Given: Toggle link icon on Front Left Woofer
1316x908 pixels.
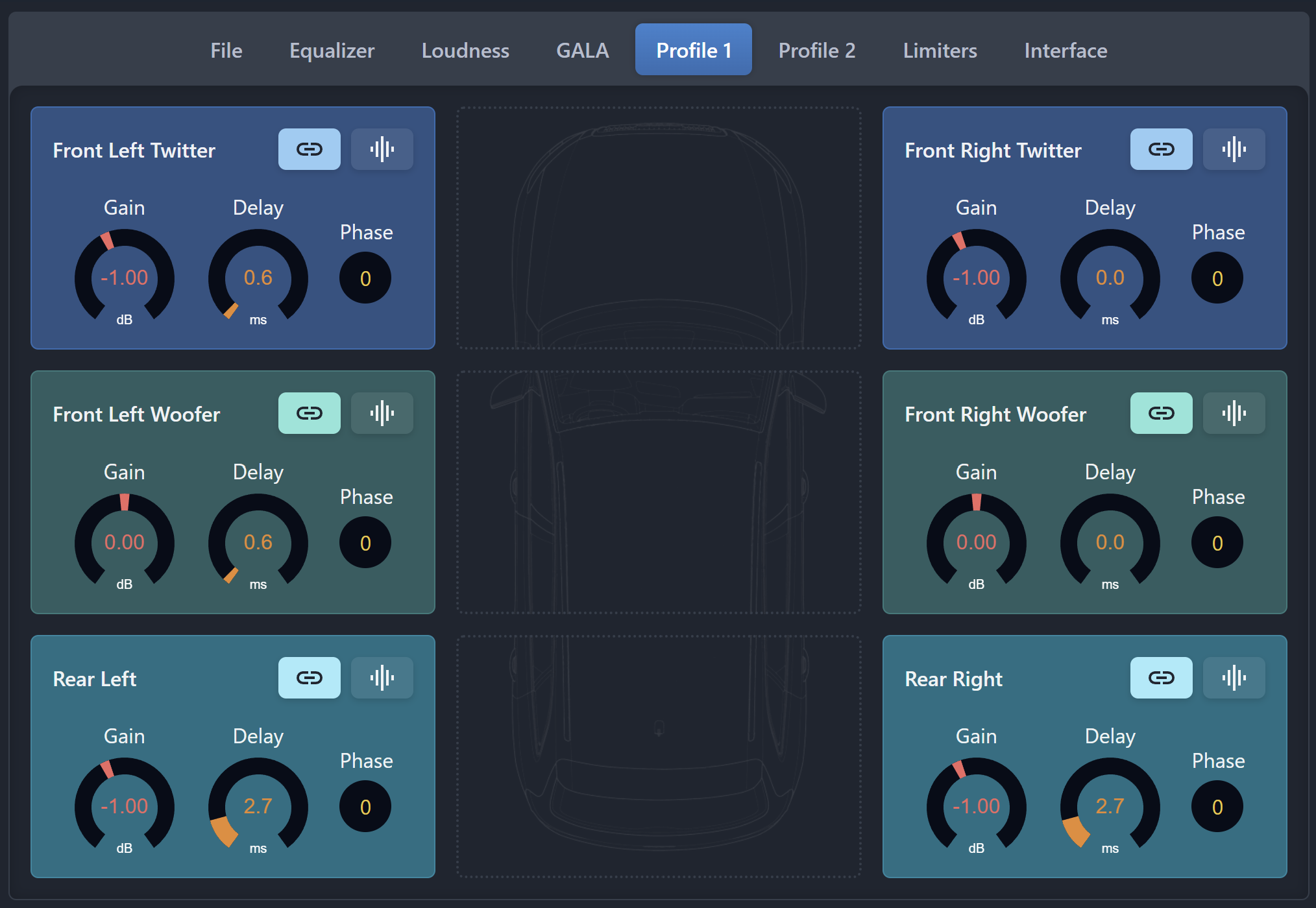Looking at the screenshot, I should click(x=309, y=413).
